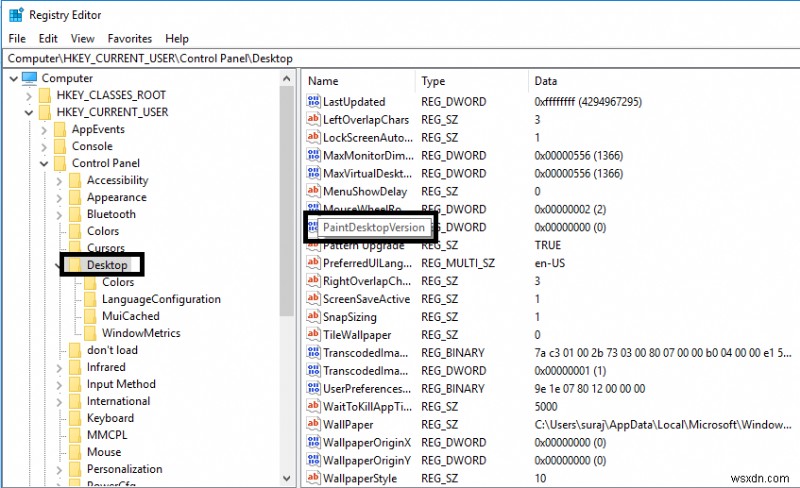Open the File menu
The height and width of the screenshot is (488, 800).
click(x=17, y=38)
